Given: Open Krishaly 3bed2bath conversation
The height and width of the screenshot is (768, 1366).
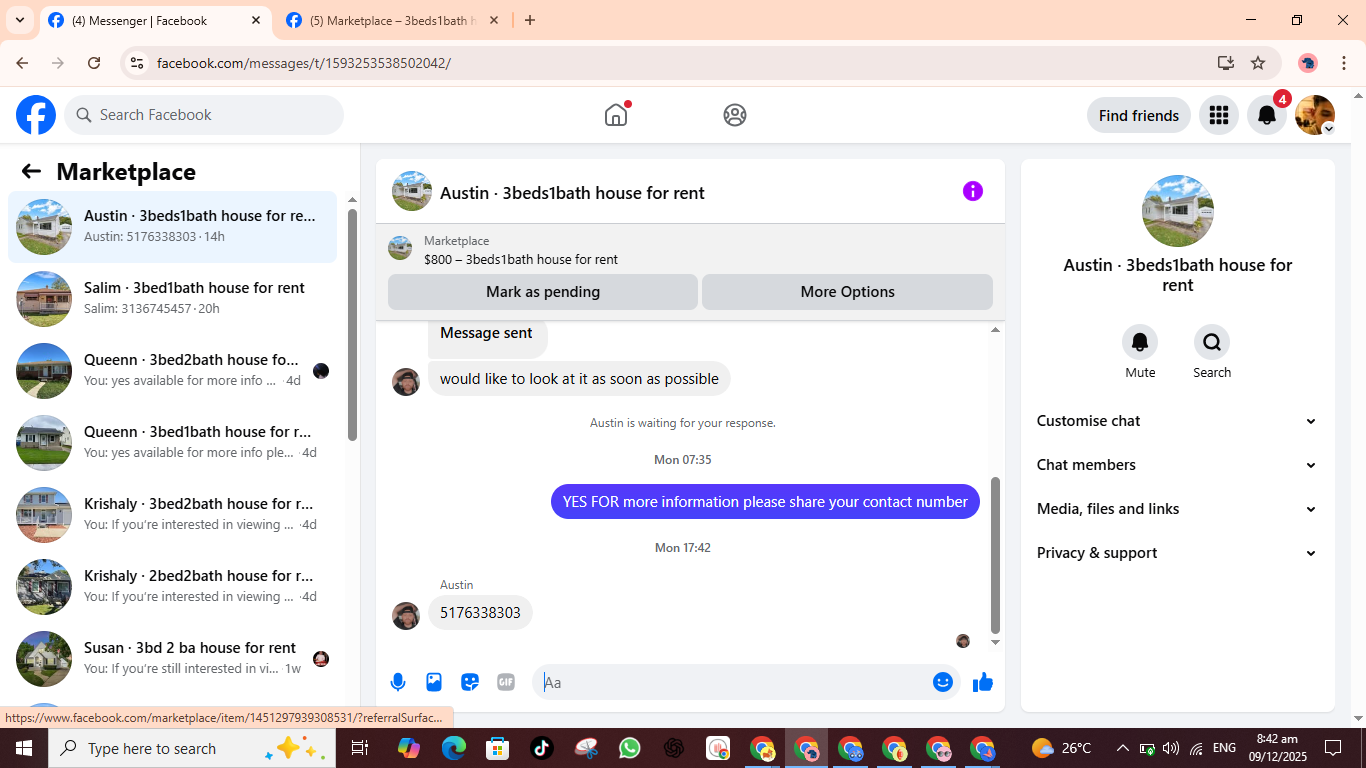Looking at the screenshot, I should (x=172, y=515).
